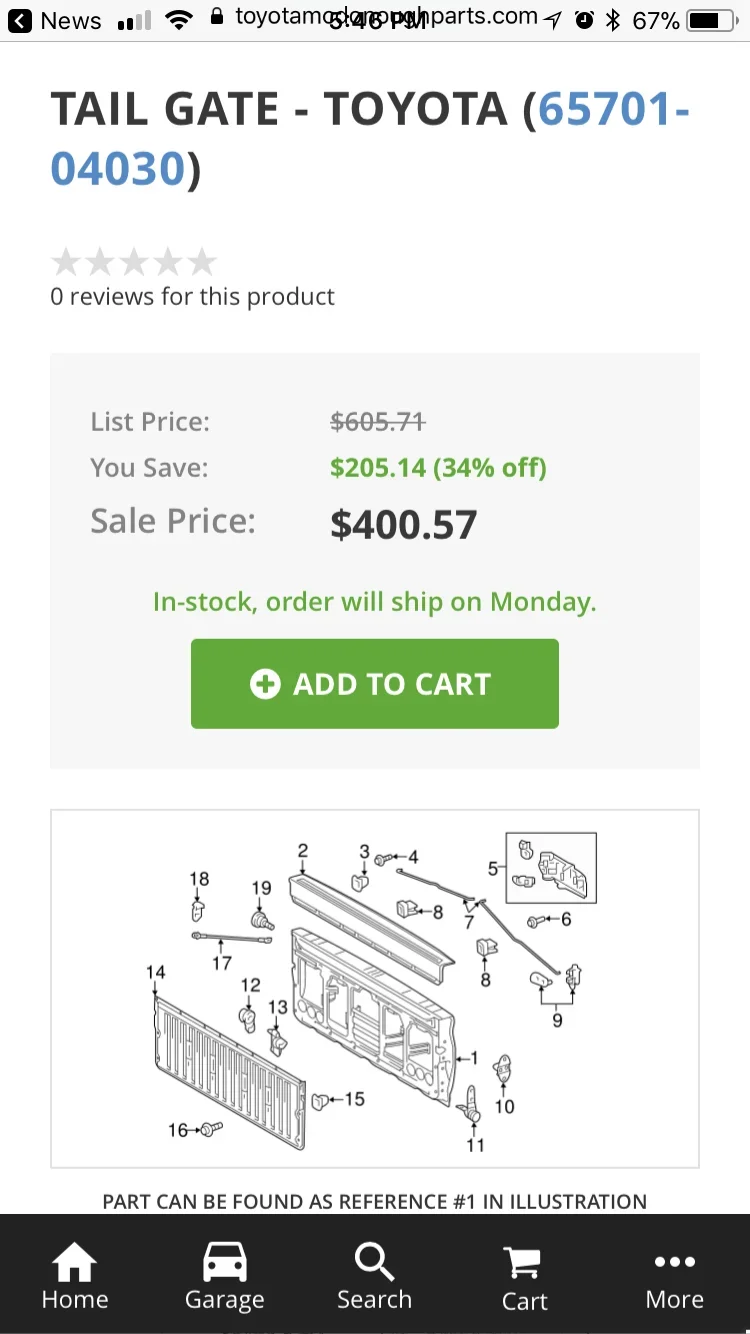Tap part 5 boxed component in diagram
The height and width of the screenshot is (1334, 750).
pos(551,868)
